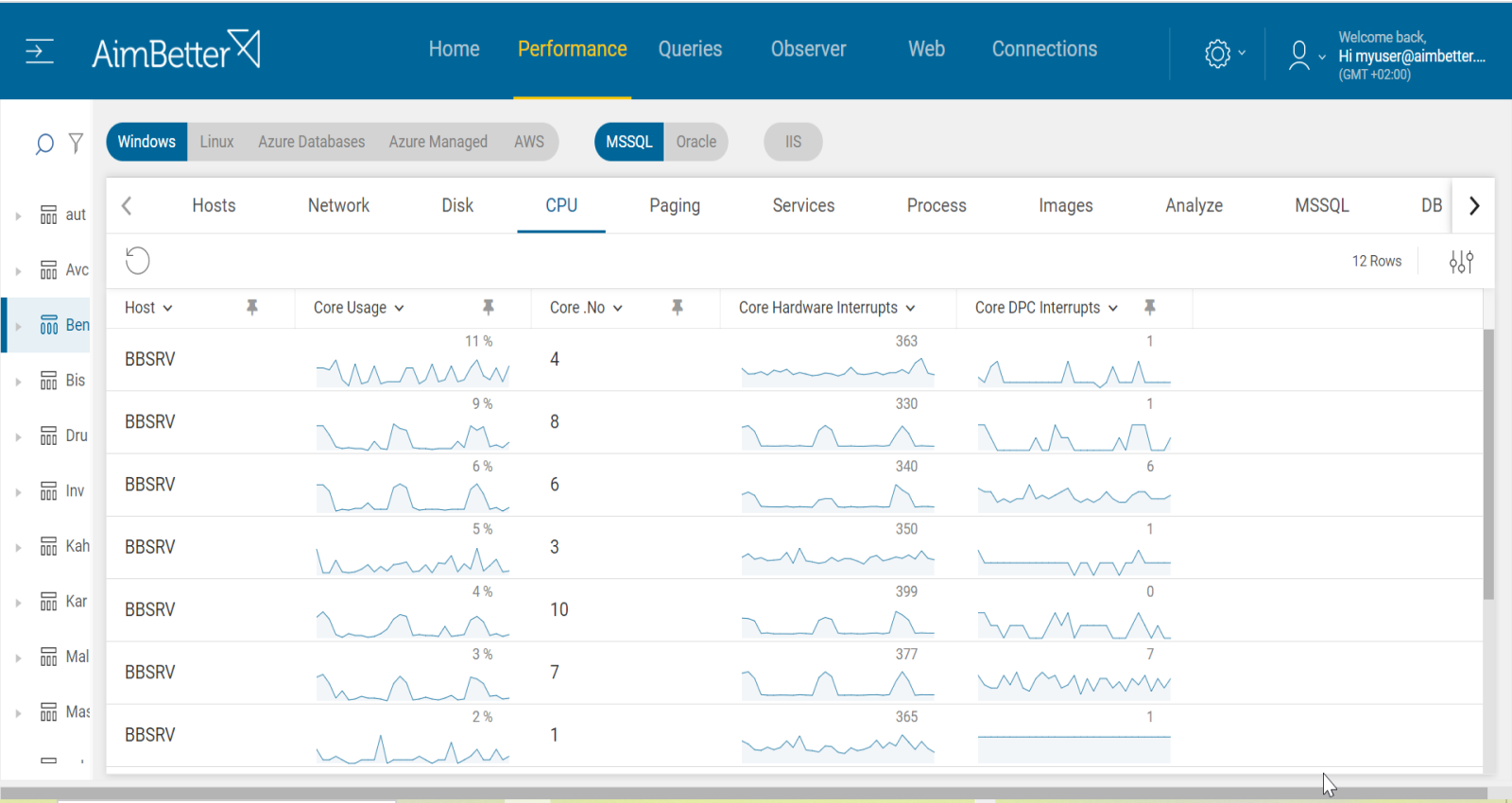This screenshot has height=803, width=1512.
Task: Select the Oracle database toggle
Action: click(x=696, y=142)
